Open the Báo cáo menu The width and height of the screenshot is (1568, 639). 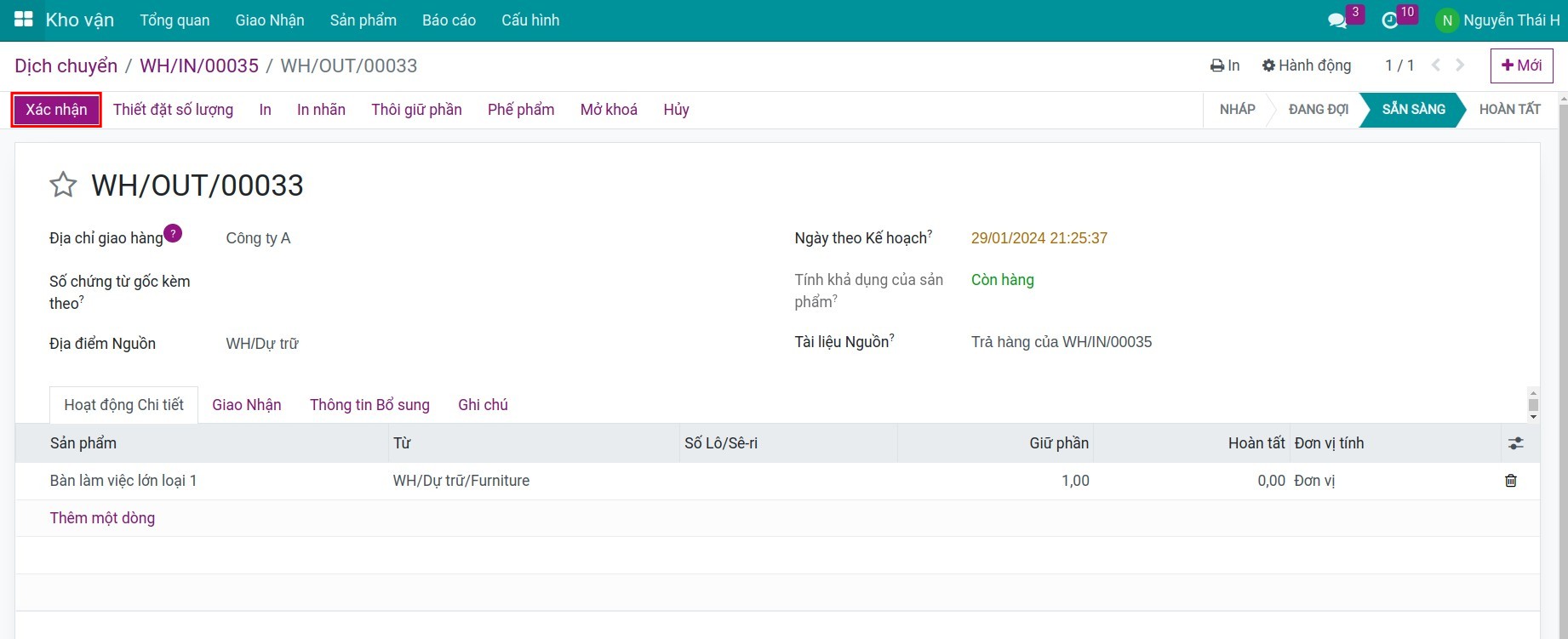[449, 20]
